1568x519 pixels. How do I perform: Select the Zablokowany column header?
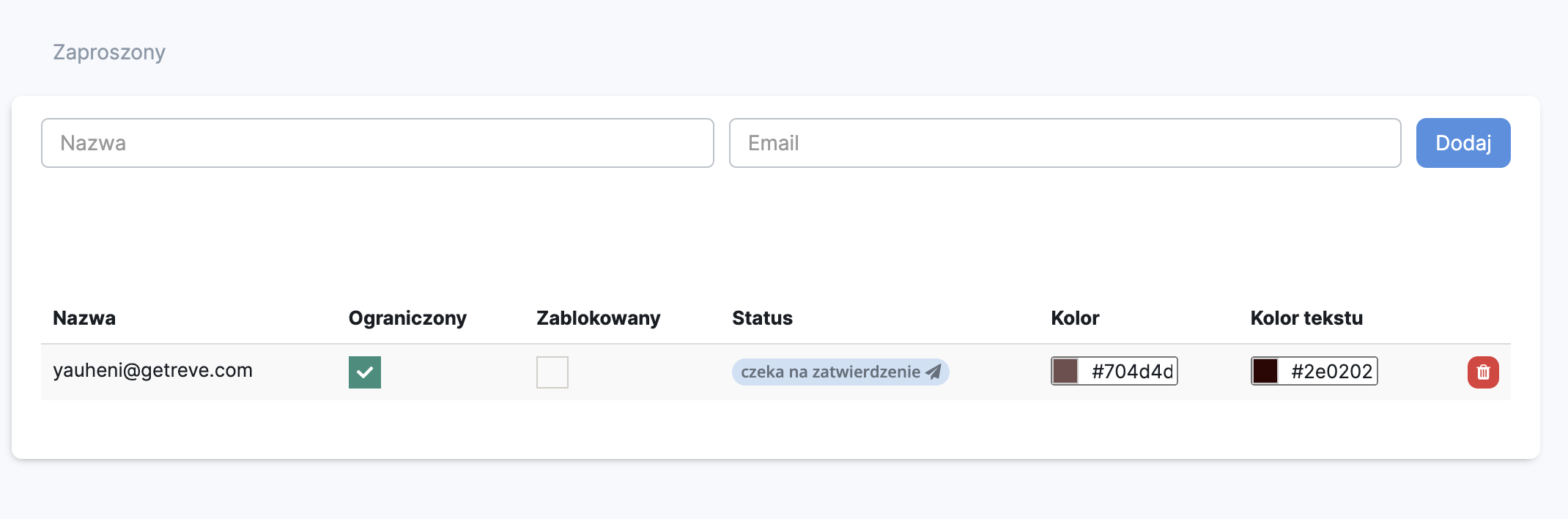[x=598, y=318]
